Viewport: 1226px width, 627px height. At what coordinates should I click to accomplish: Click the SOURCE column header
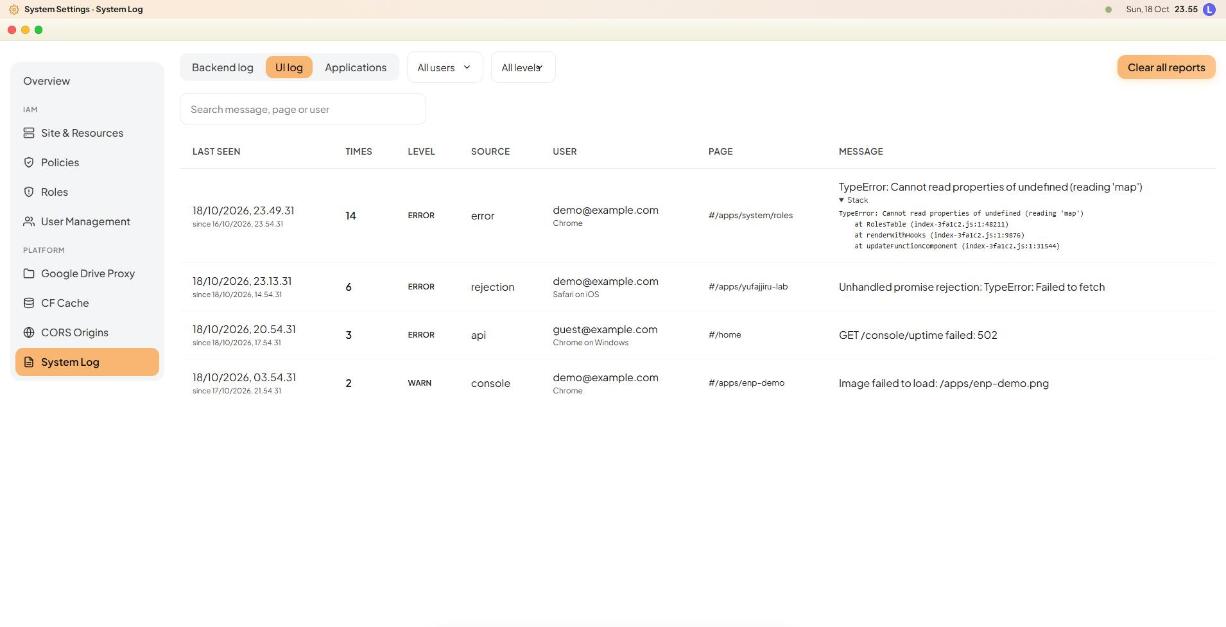(x=490, y=152)
